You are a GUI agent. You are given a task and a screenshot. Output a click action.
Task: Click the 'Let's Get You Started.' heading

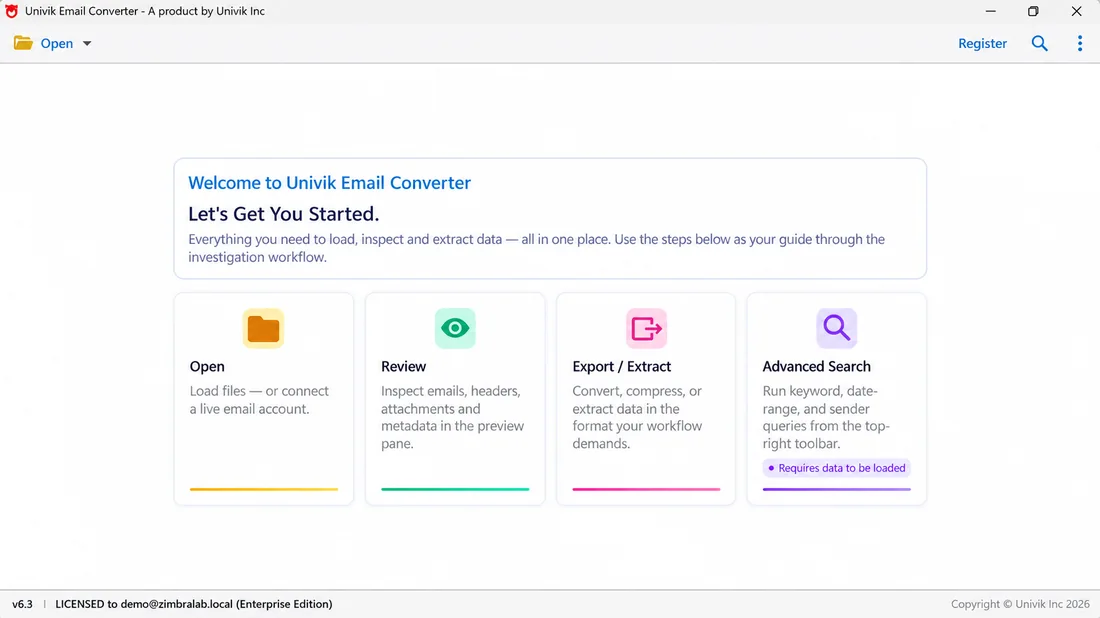[x=283, y=214]
